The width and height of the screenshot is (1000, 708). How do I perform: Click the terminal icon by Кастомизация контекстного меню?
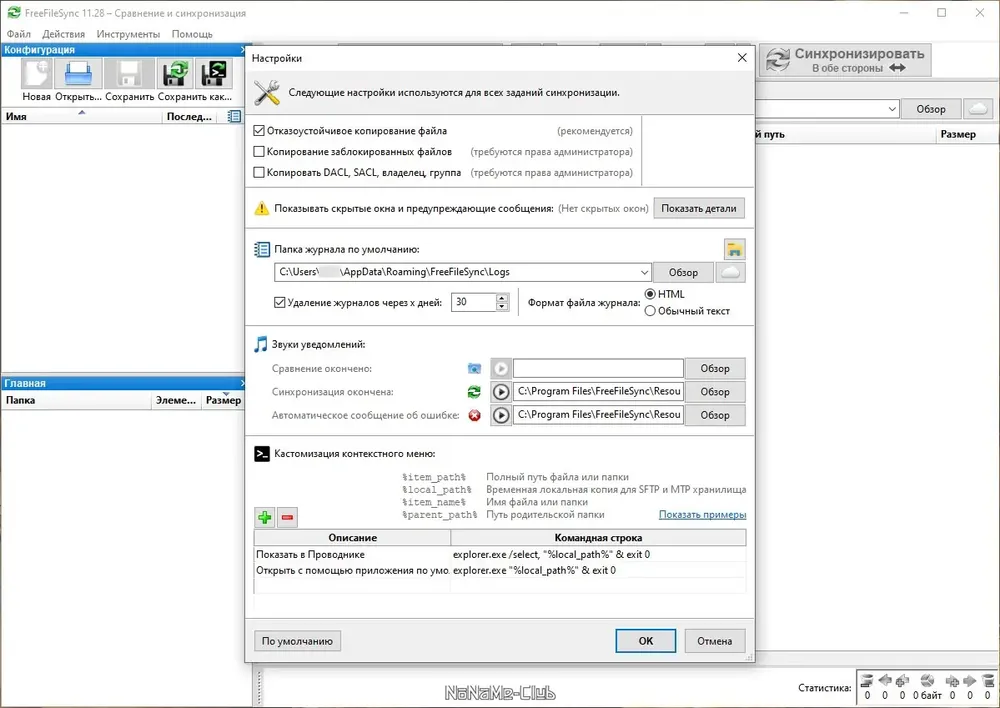pyautogui.click(x=261, y=454)
